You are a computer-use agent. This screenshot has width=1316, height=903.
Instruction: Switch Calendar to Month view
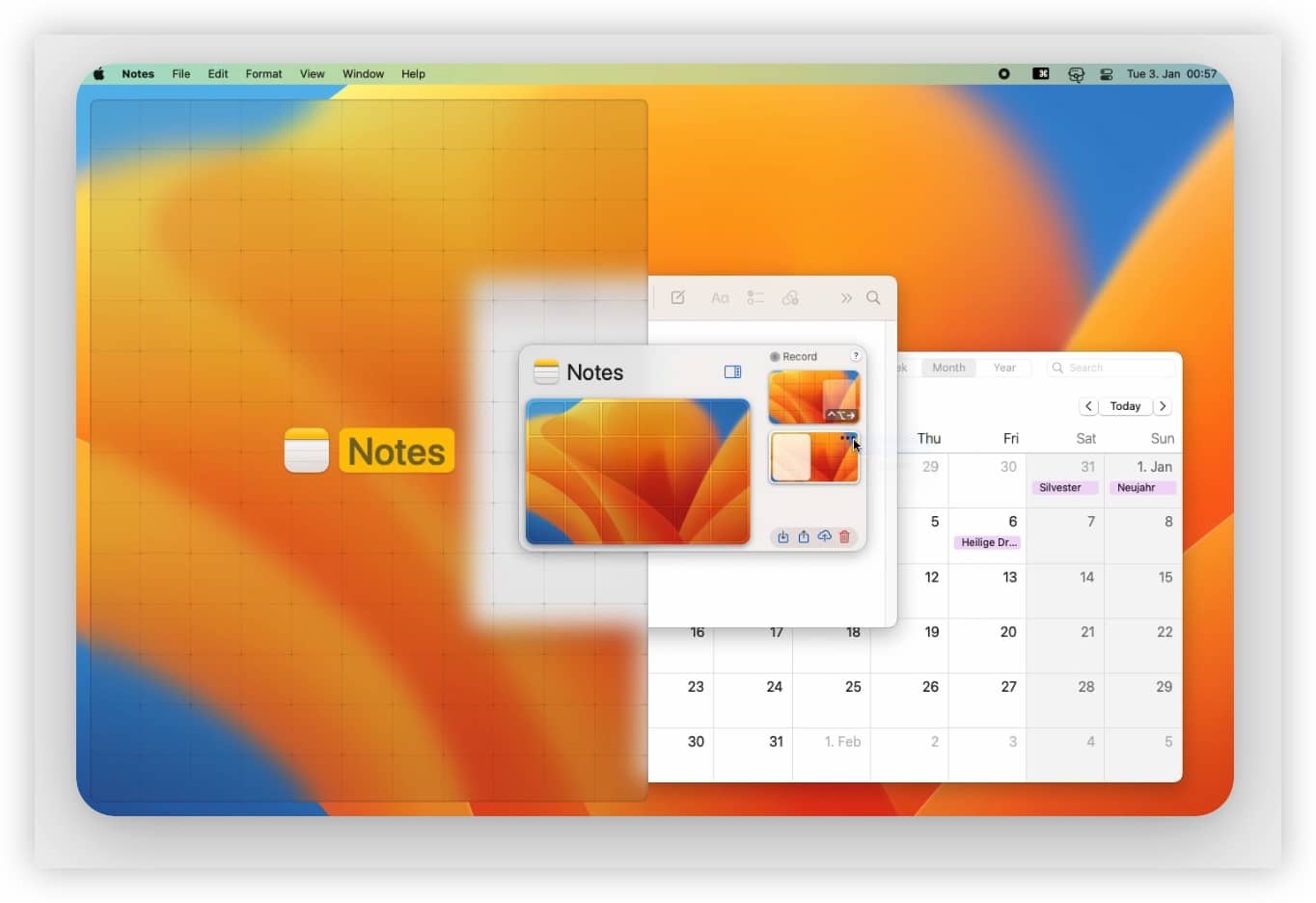(948, 368)
